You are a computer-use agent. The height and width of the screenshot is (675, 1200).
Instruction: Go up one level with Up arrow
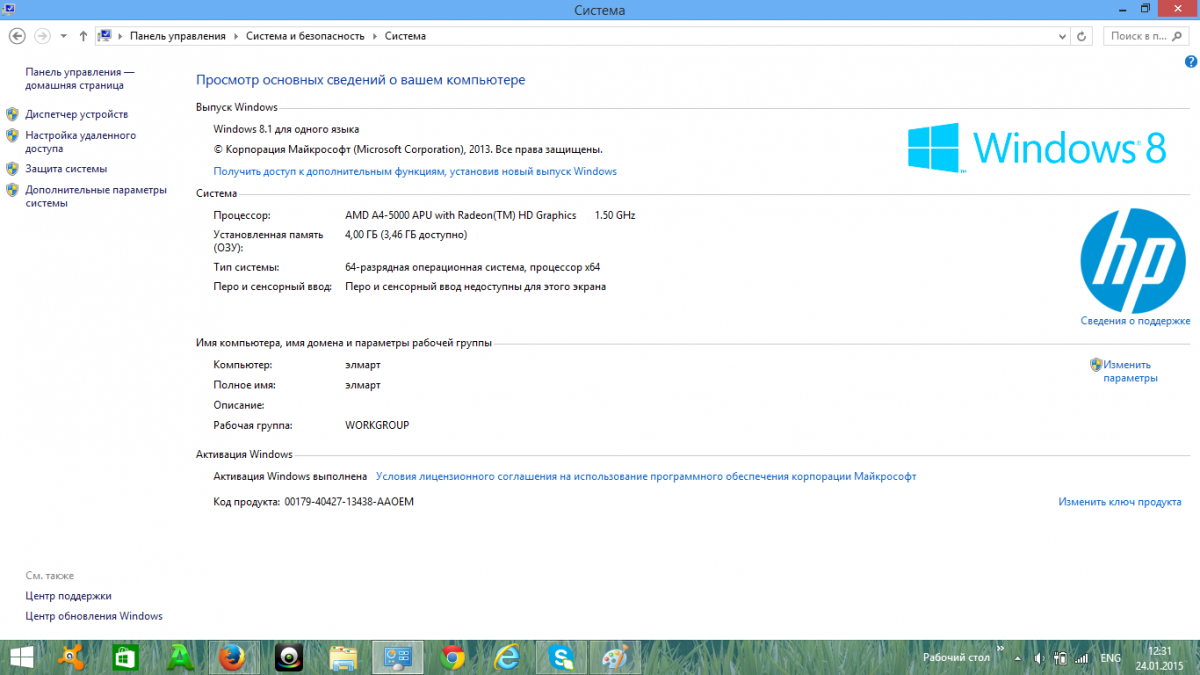pyautogui.click(x=83, y=36)
